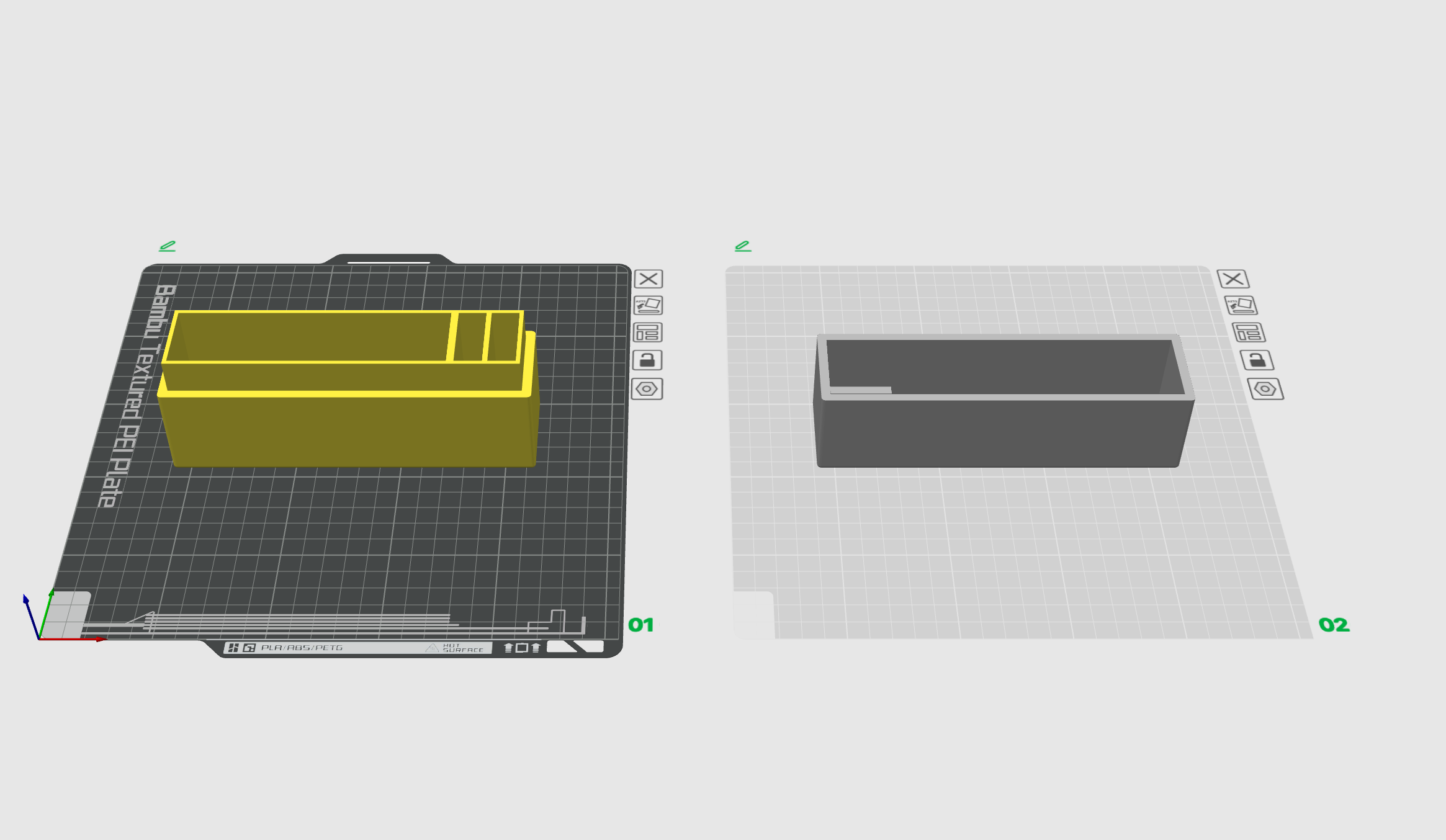Open plate 01 settings hexagon icon
The width and height of the screenshot is (1446, 840).
click(647, 389)
